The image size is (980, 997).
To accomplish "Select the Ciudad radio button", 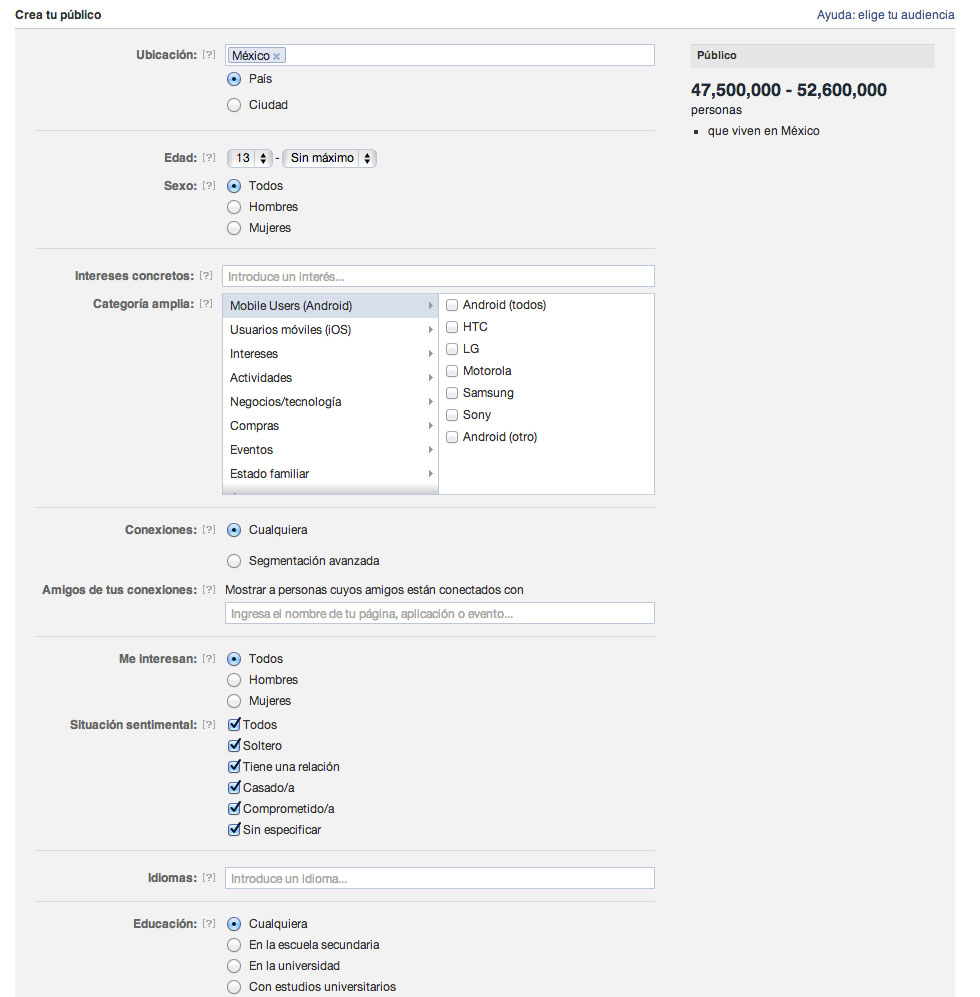I will [x=234, y=105].
